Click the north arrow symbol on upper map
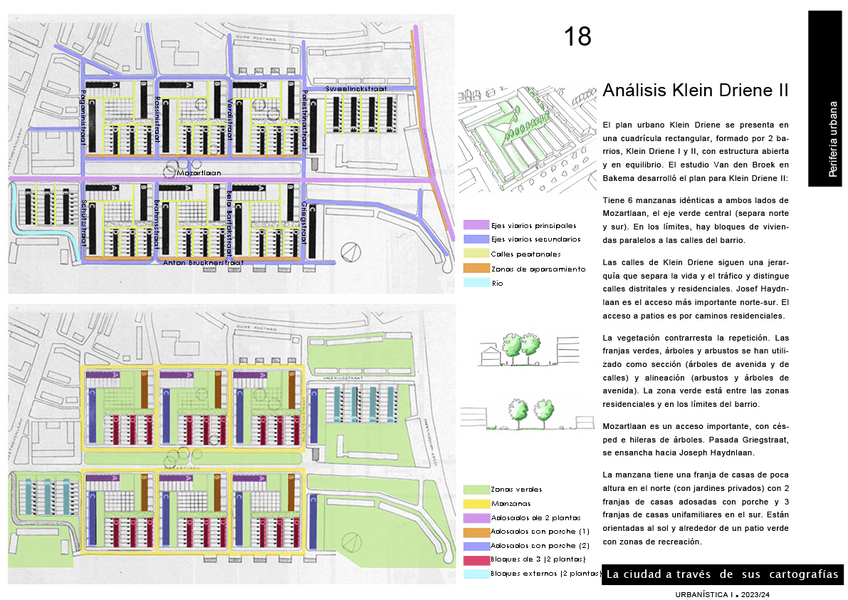This screenshot has height=600, width=848. 351,252
